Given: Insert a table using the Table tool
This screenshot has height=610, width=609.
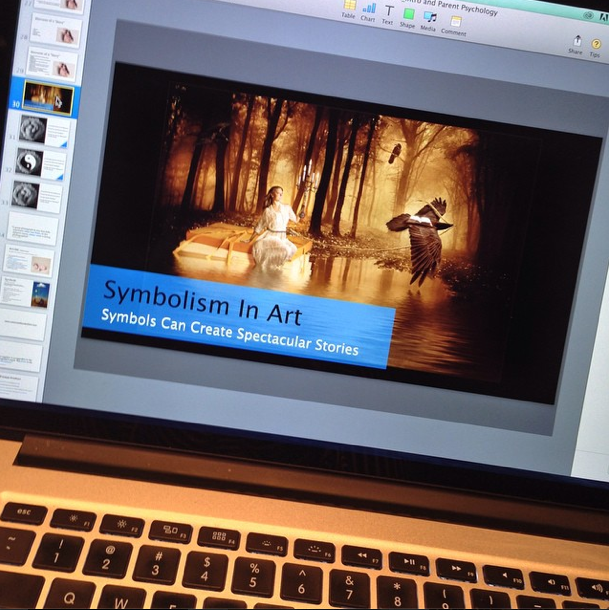Looking at the screenshot, I should 349,9.
